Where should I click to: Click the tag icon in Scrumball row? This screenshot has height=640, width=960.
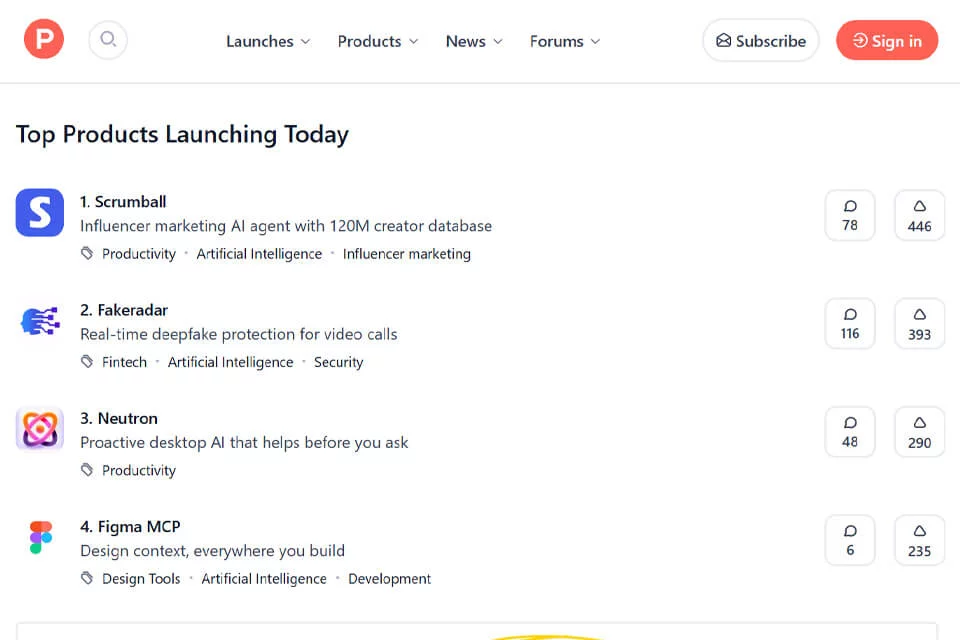point(87,253)
